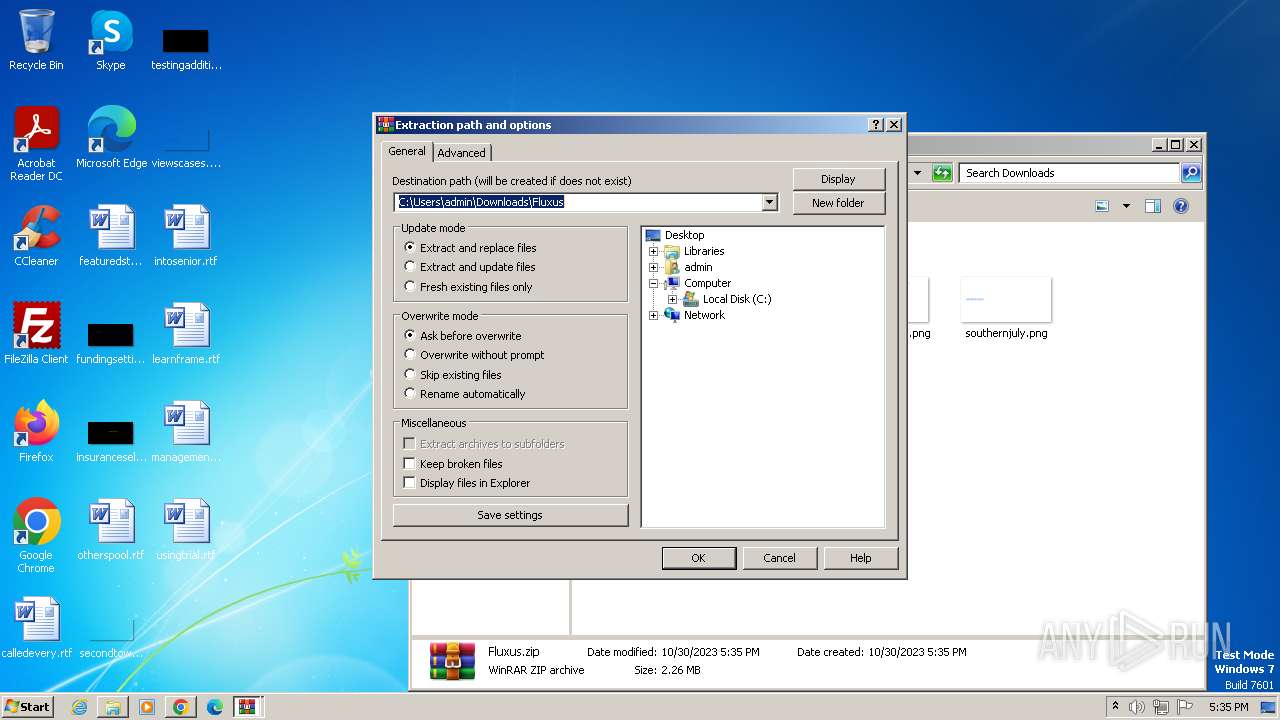Open calledevery.rtf document icon
Screen dimensions: 1280x720
pos(36,628)
